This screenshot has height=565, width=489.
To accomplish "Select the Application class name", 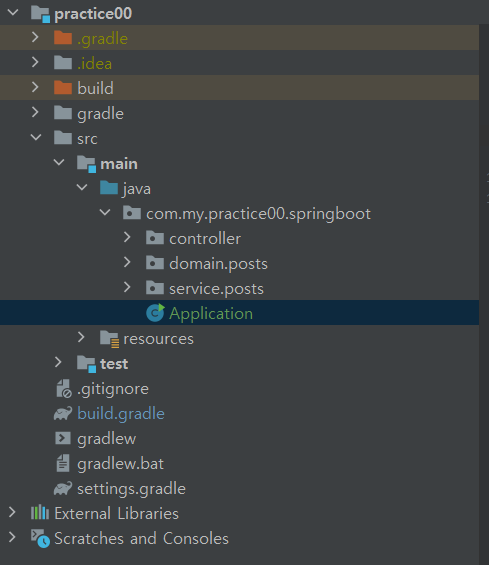I will tap(211, 314).
